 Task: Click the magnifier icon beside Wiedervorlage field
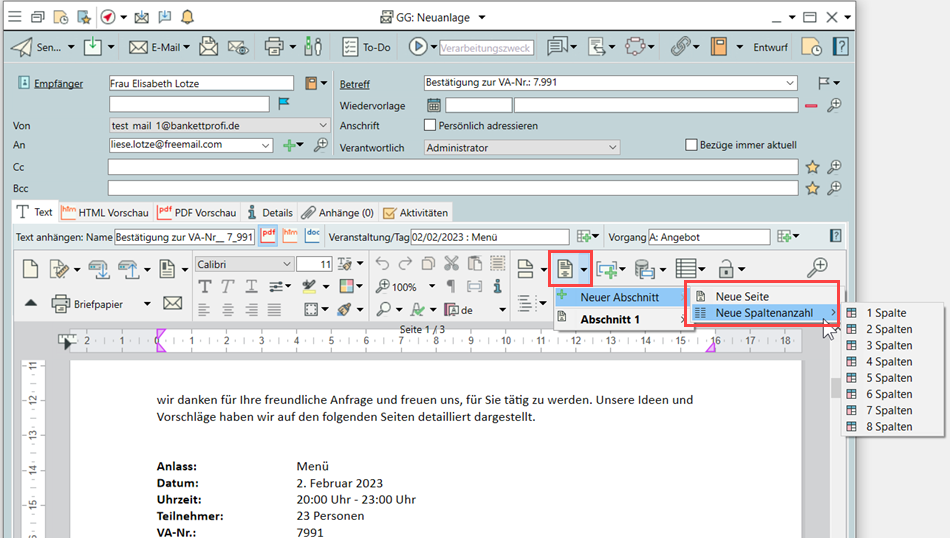click(x=834, y=105)
